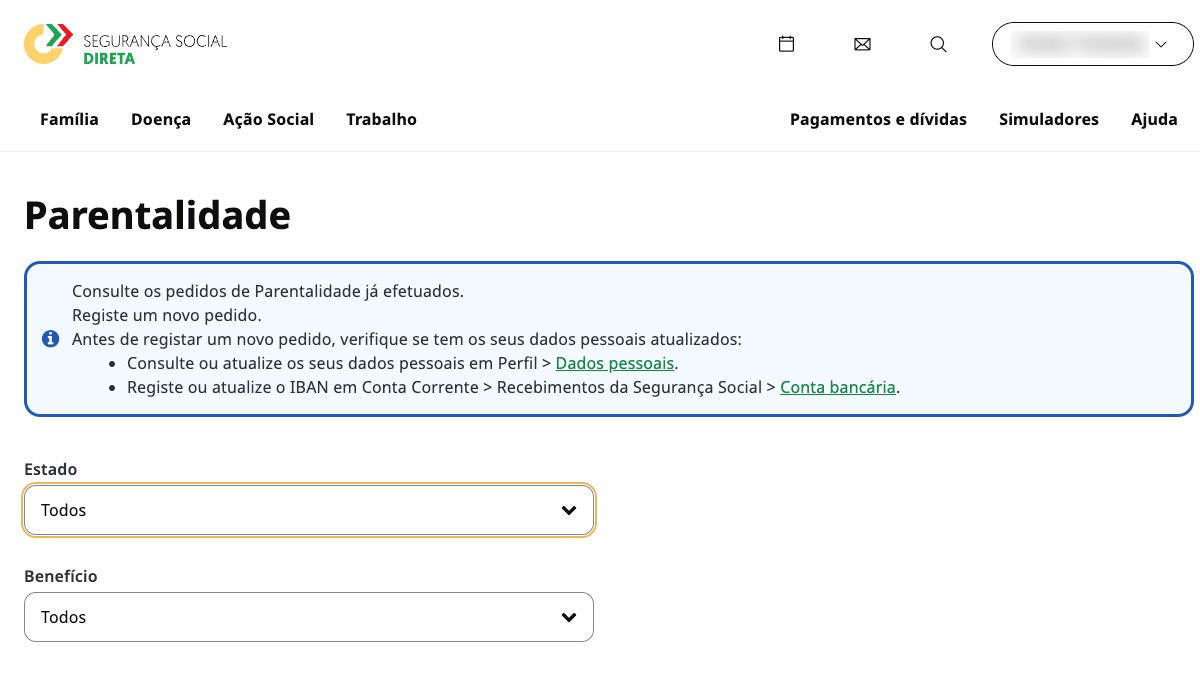Screen dimensions: 1200x675
Task: Click the Estado dropdown chevron arrow
Action: pos(569,510)
